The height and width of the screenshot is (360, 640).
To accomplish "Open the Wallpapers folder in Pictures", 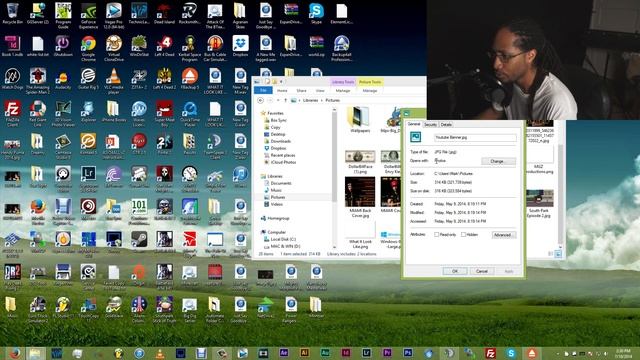I will point(360,119).
